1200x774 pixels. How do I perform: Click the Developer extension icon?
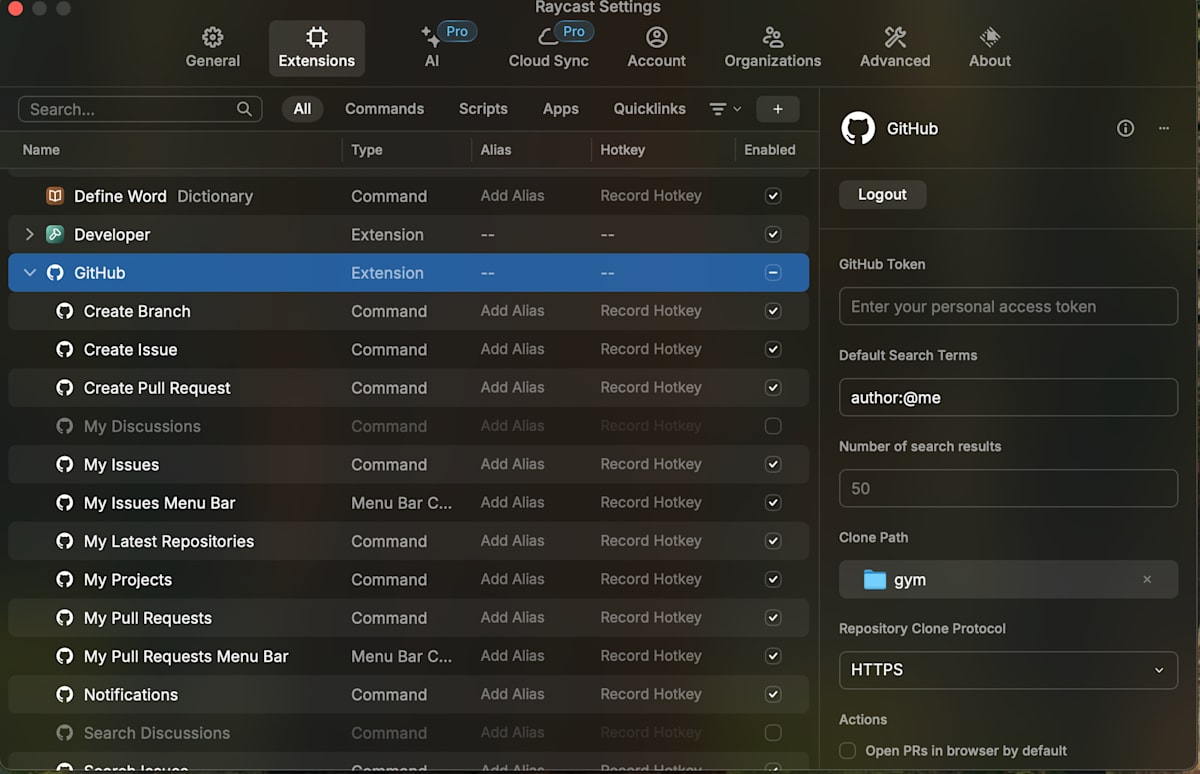tap(55, 234)
